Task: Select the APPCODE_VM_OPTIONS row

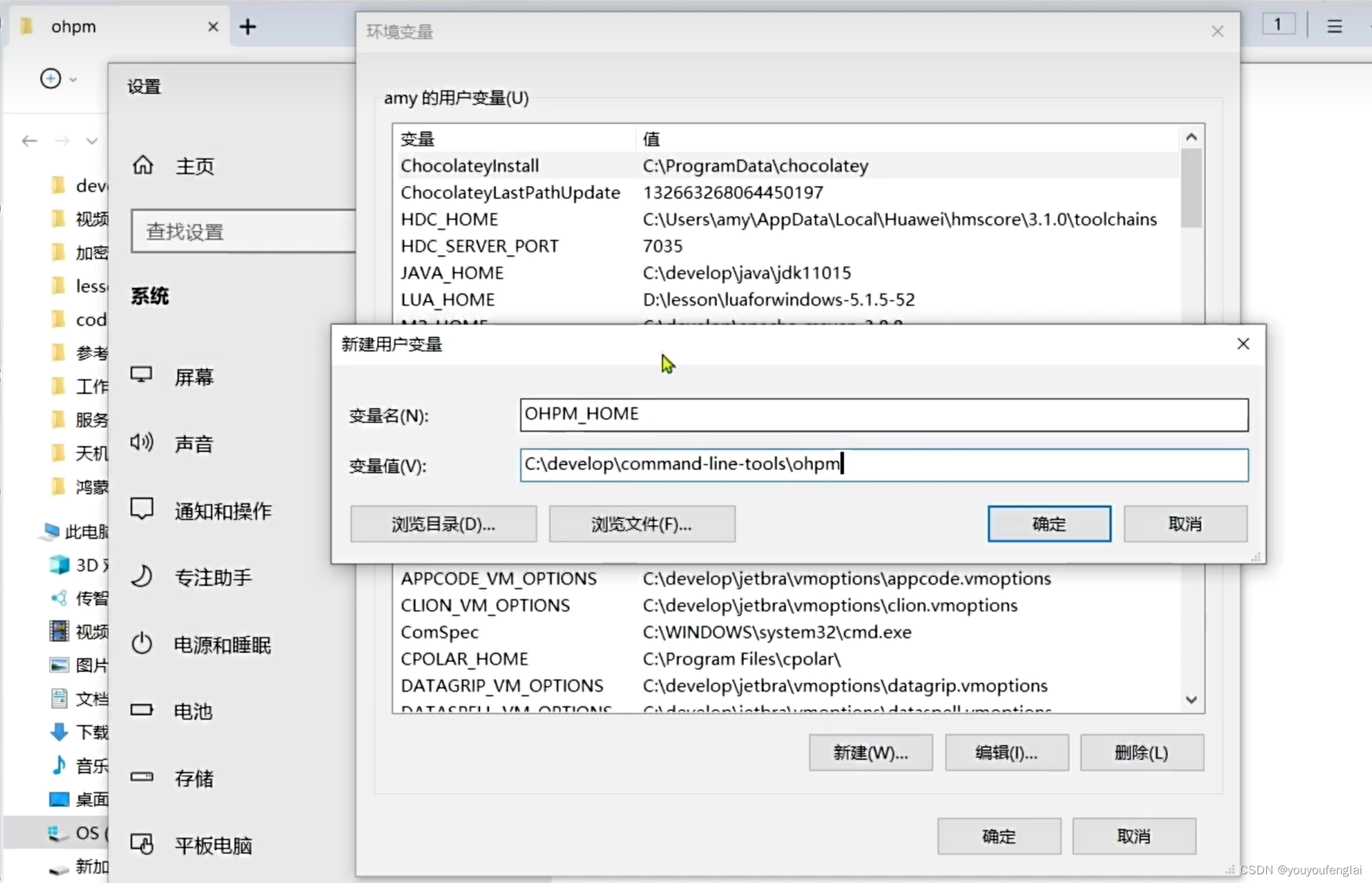Action: point(787,578)
